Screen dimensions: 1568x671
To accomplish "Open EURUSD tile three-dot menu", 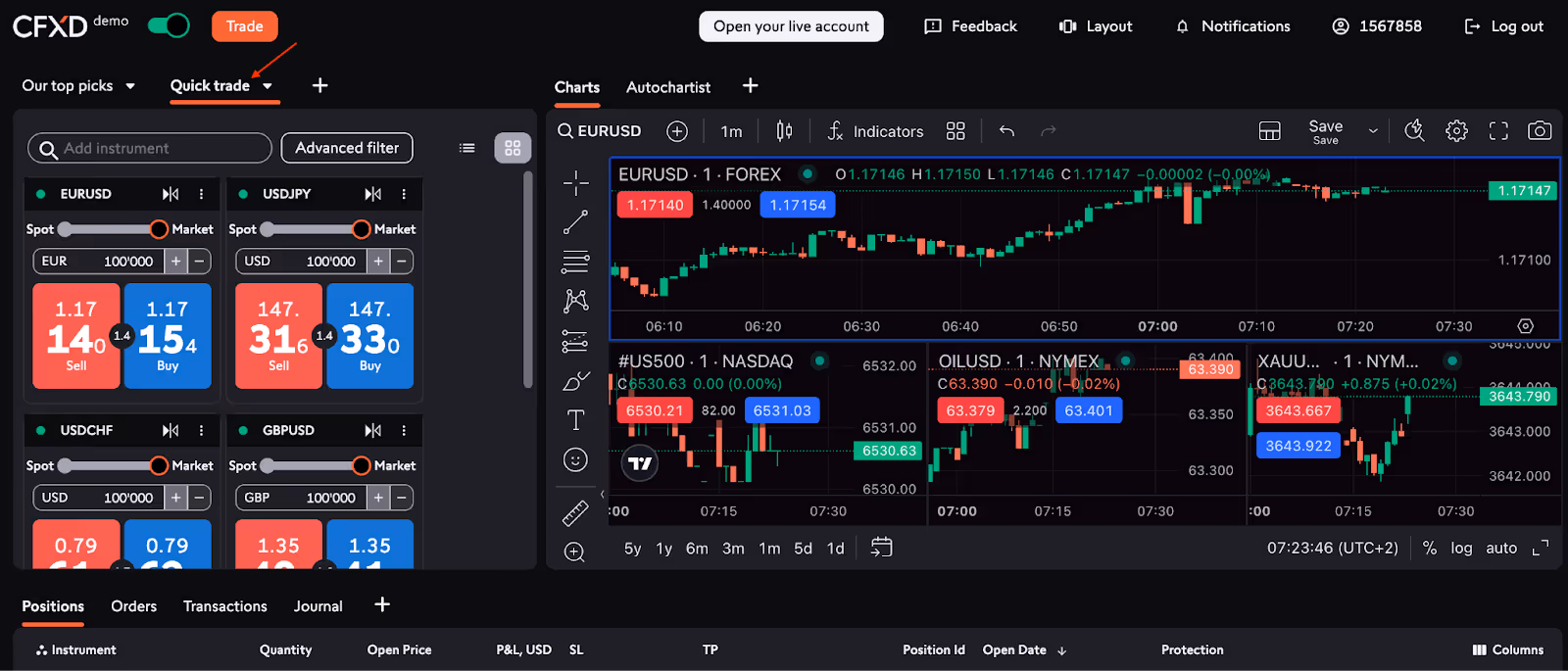I will point(201,194).
